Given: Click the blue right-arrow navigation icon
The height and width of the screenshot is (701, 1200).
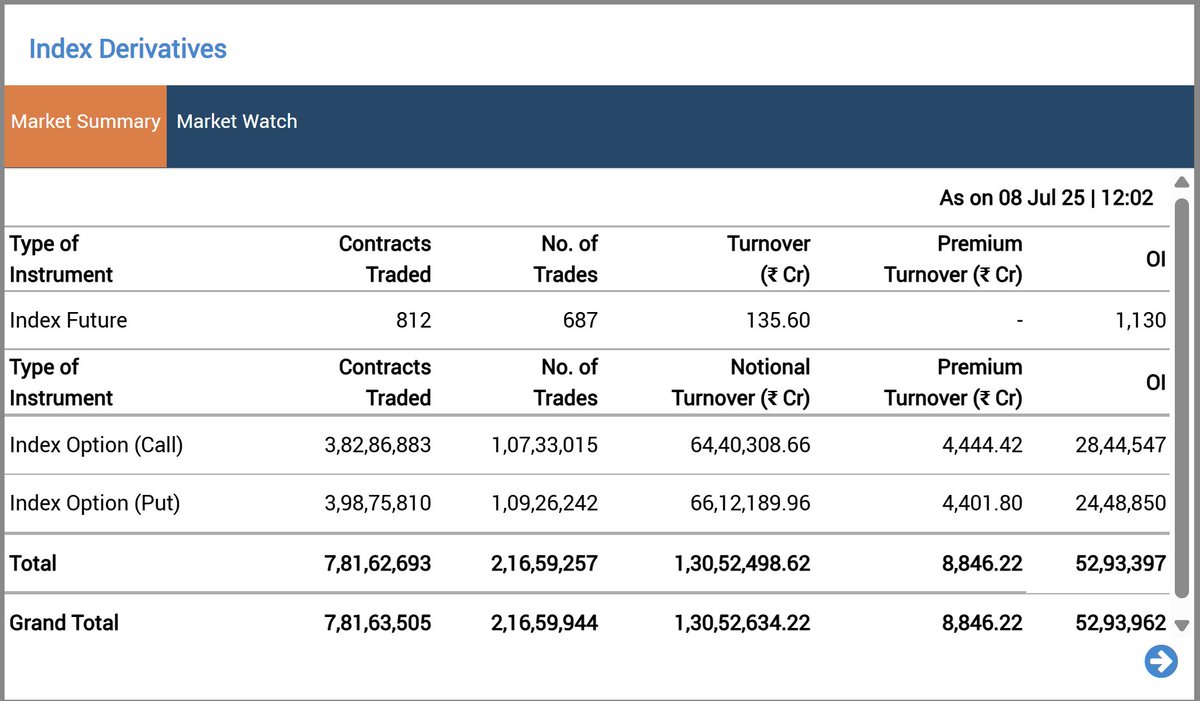Looking at the screenshot, I should click(1159, 661).
